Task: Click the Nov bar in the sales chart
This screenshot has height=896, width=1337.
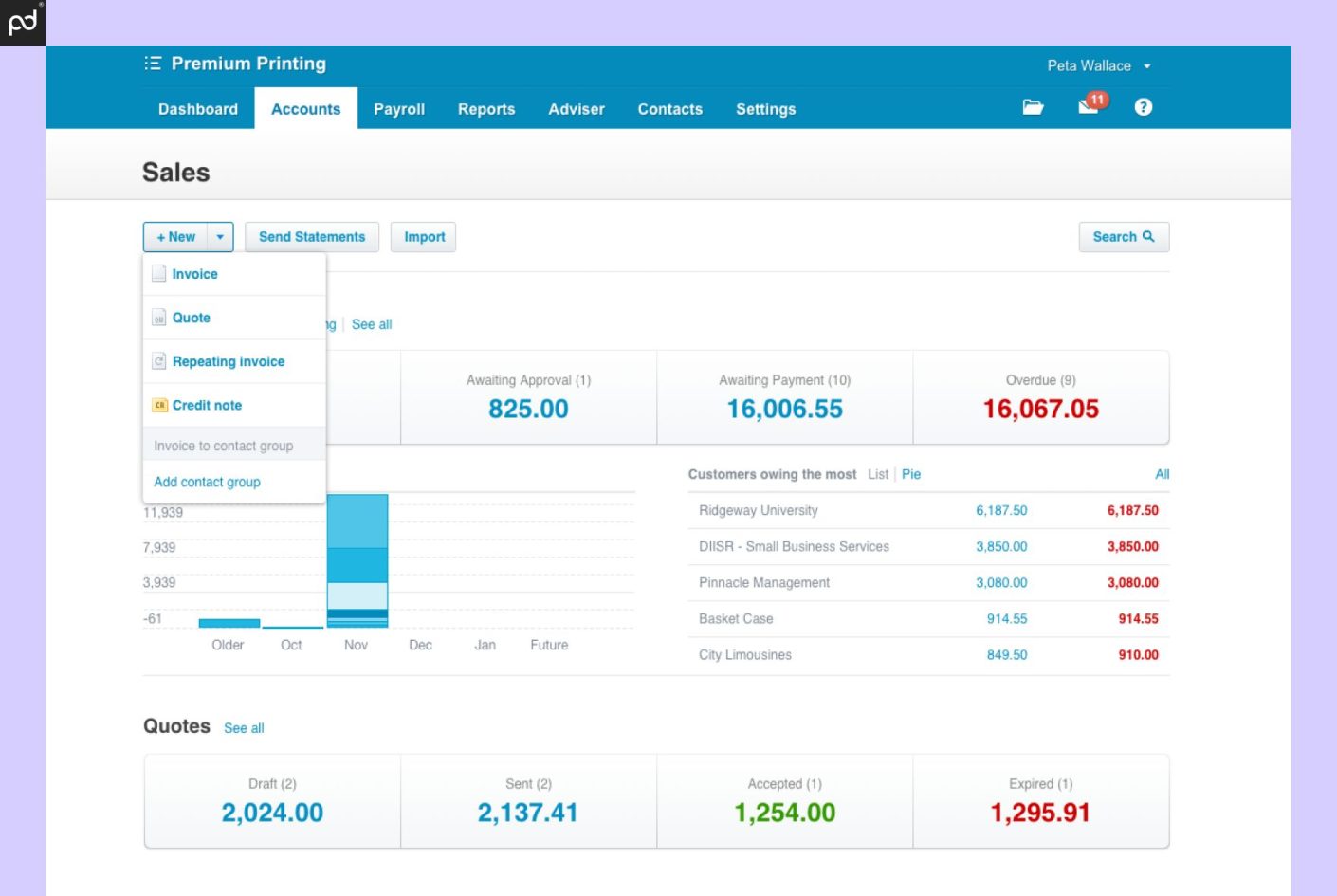Action: pyautogui.click(x=357, y=559)
